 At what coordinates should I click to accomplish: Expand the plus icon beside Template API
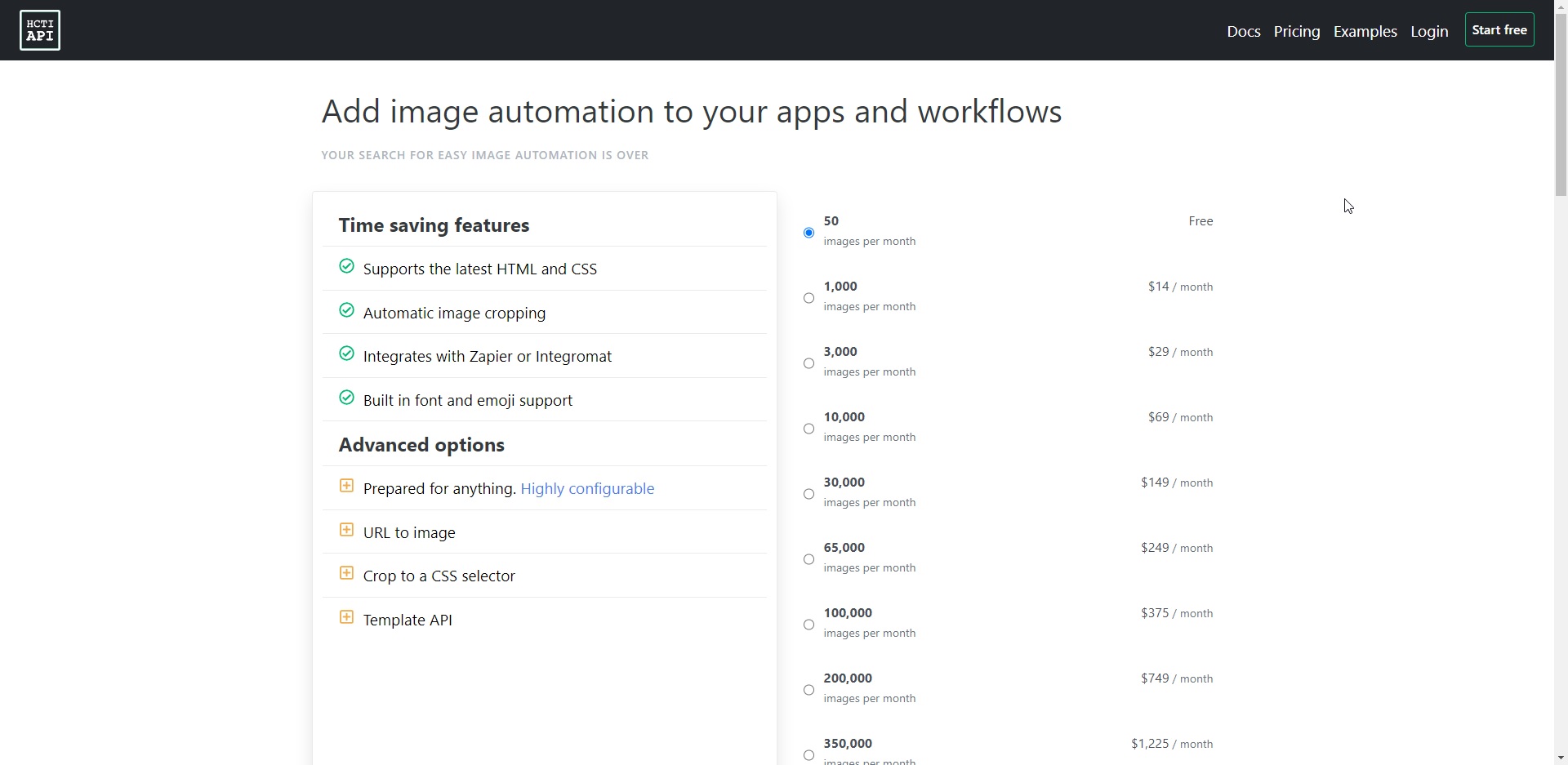coord(346,617)
